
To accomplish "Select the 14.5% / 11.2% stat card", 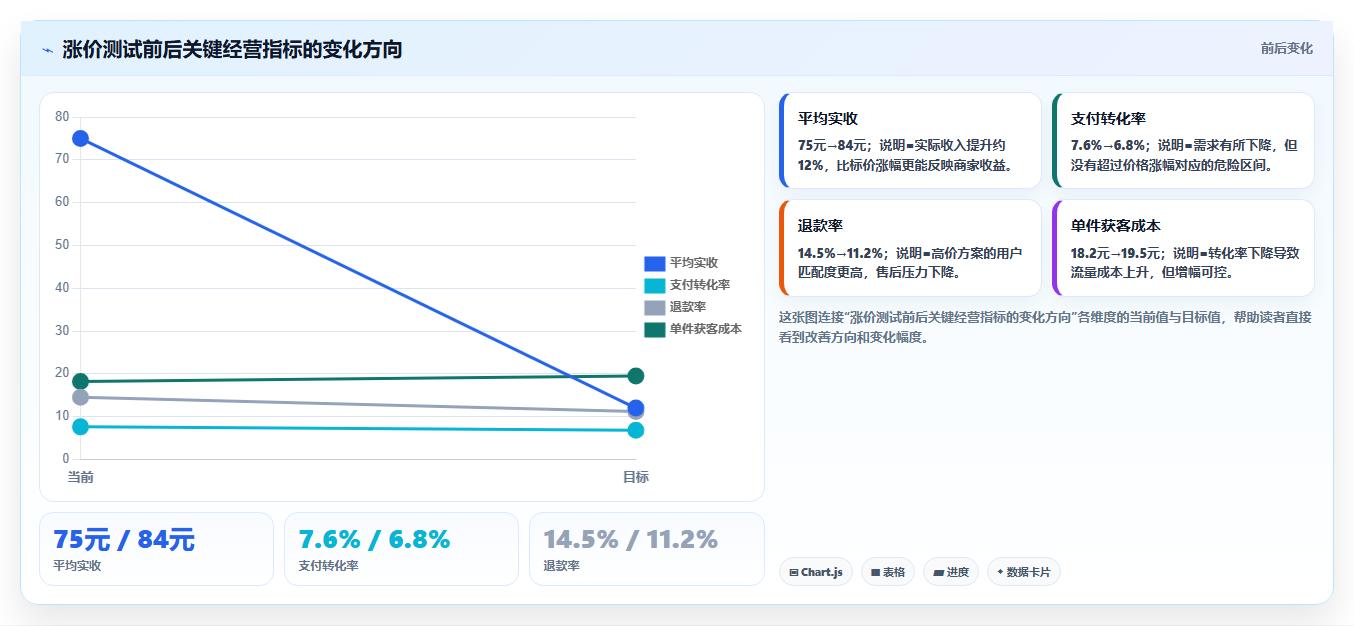I will pyautogui.click(x=646, y=549).
